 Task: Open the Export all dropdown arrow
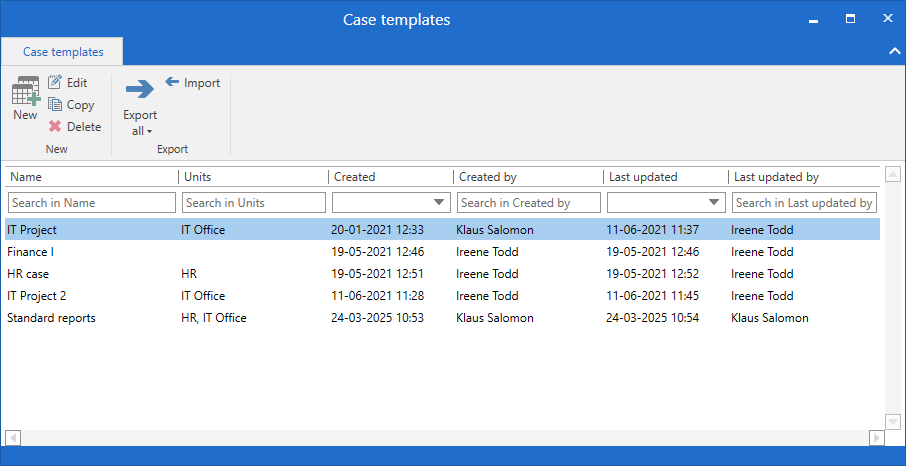coord(149,132)
